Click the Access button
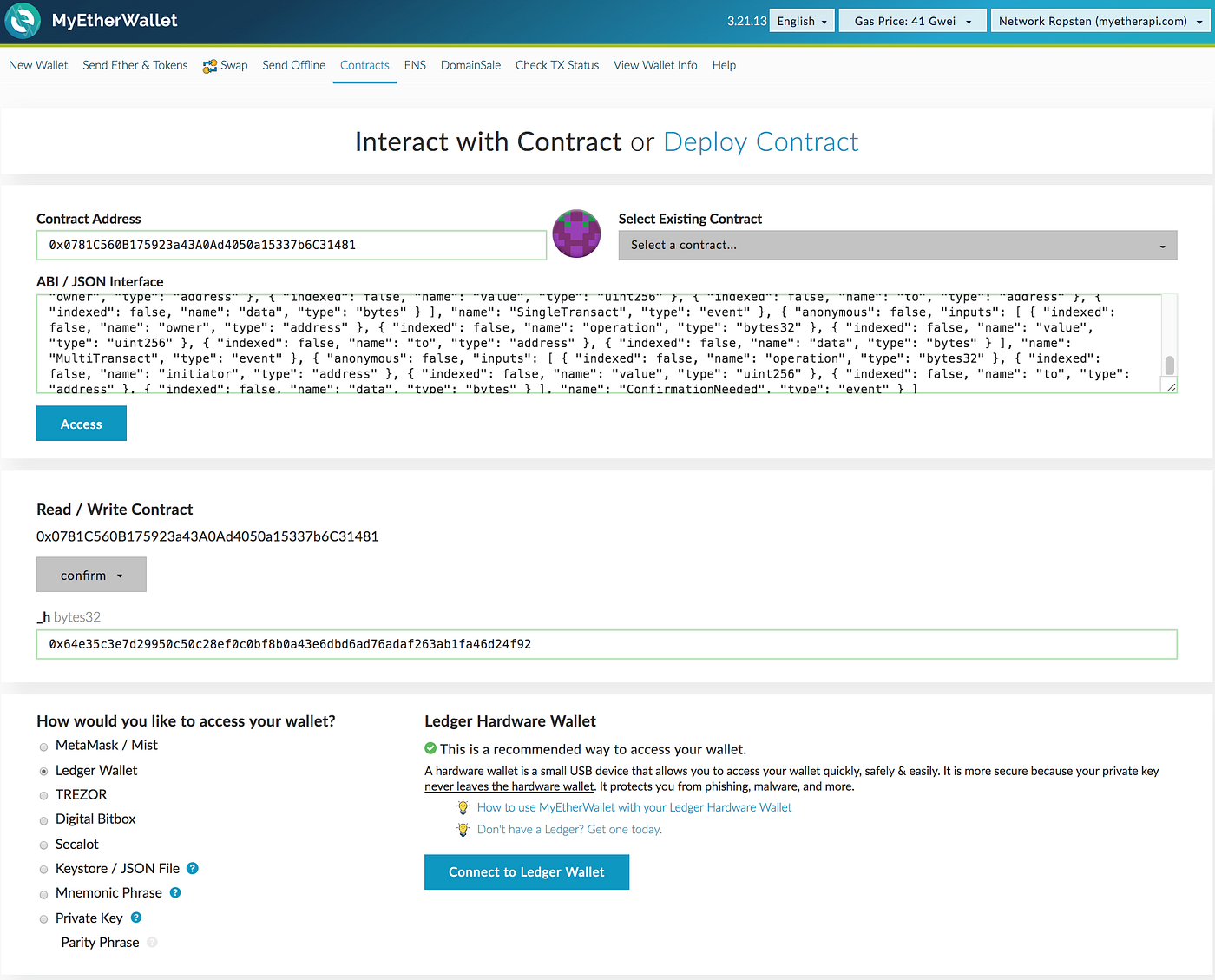 click(82, 424)
